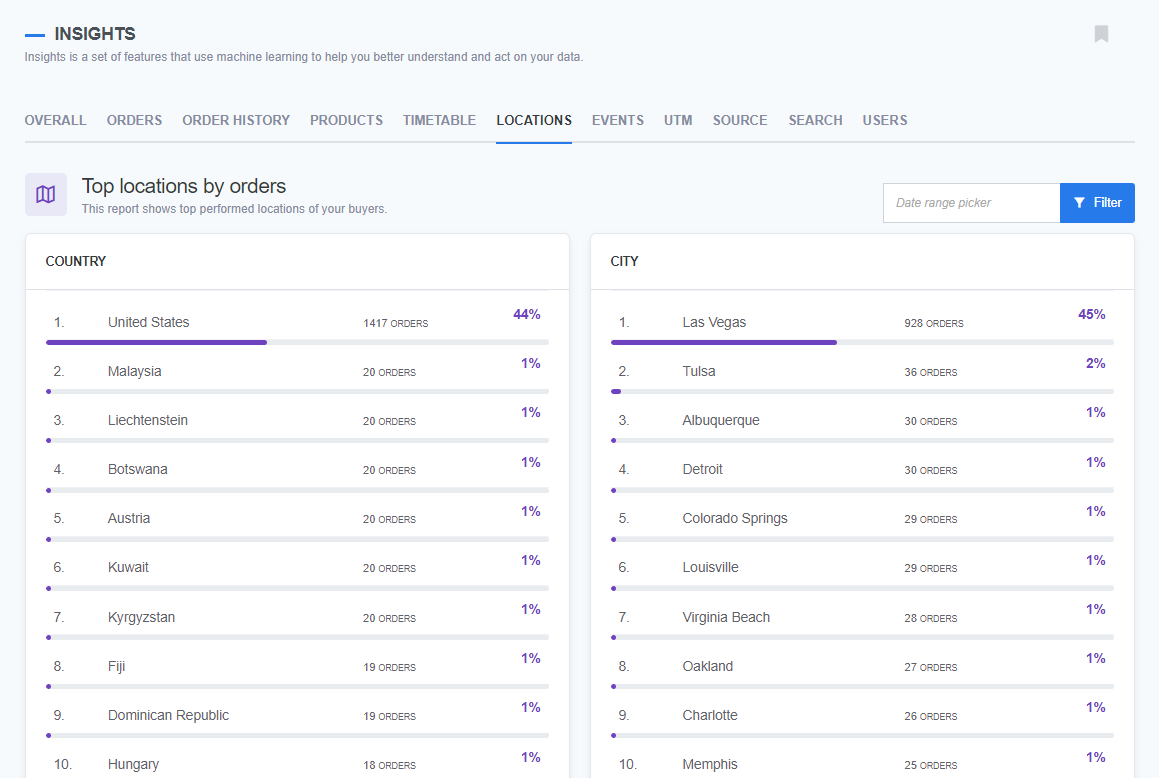Click 19 ORDERS value for Fiji

point(390,667)
